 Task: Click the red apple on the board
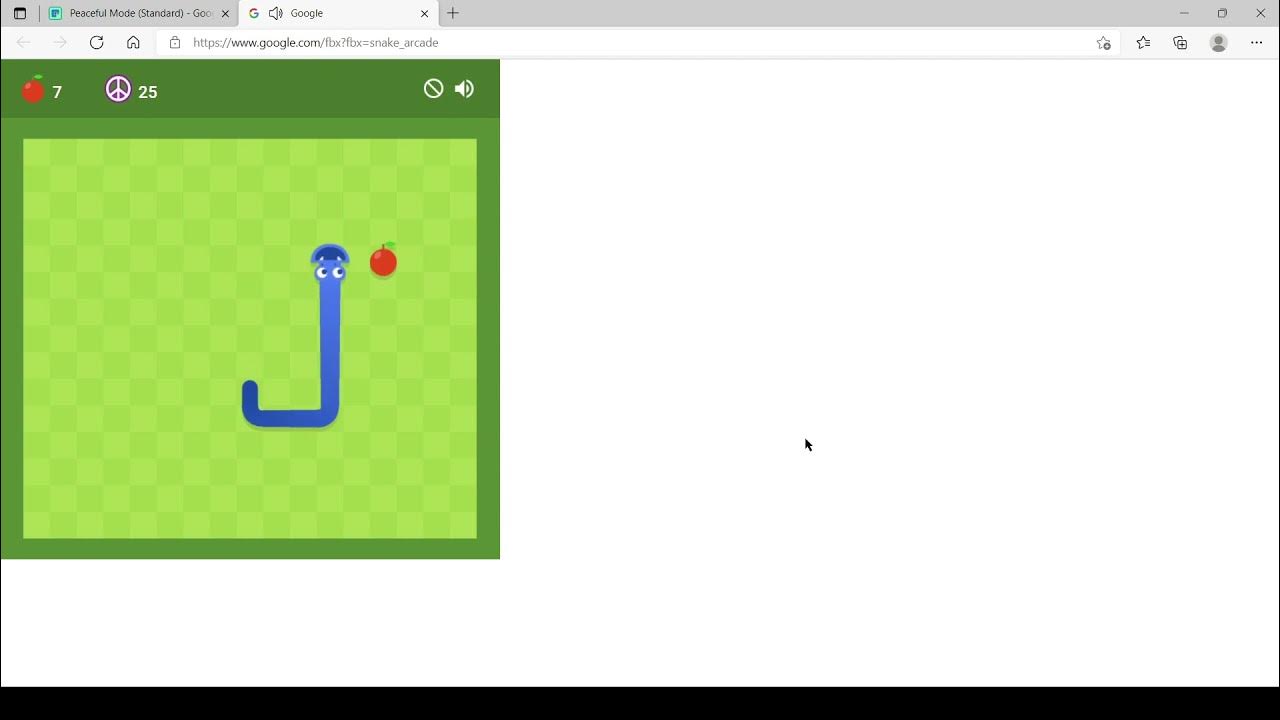(x=383, y=260)
